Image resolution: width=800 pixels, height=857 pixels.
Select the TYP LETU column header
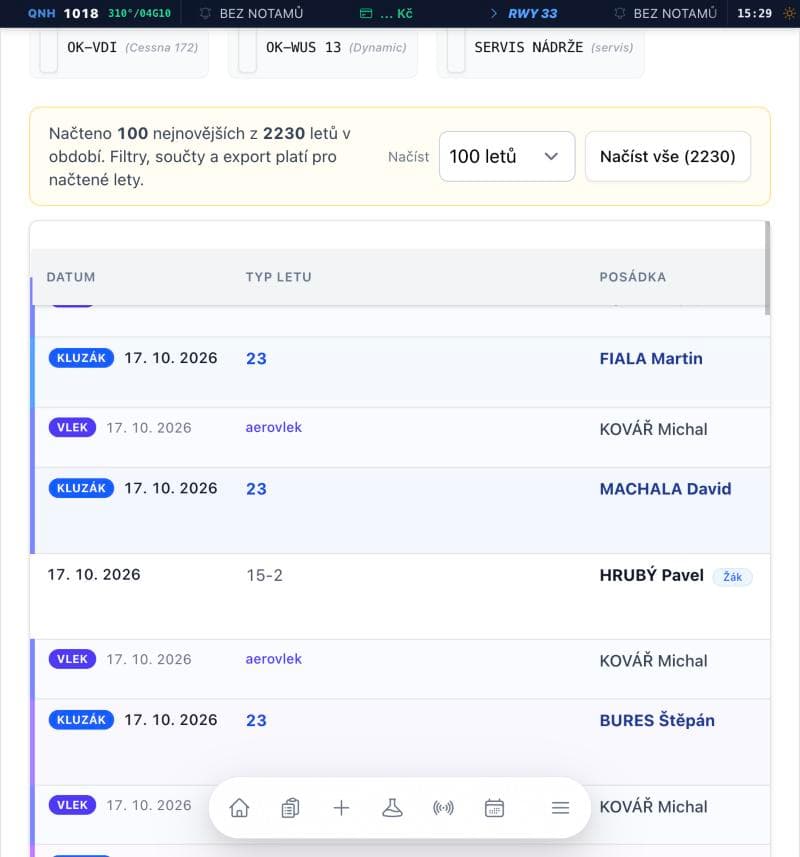click(279, 277)
